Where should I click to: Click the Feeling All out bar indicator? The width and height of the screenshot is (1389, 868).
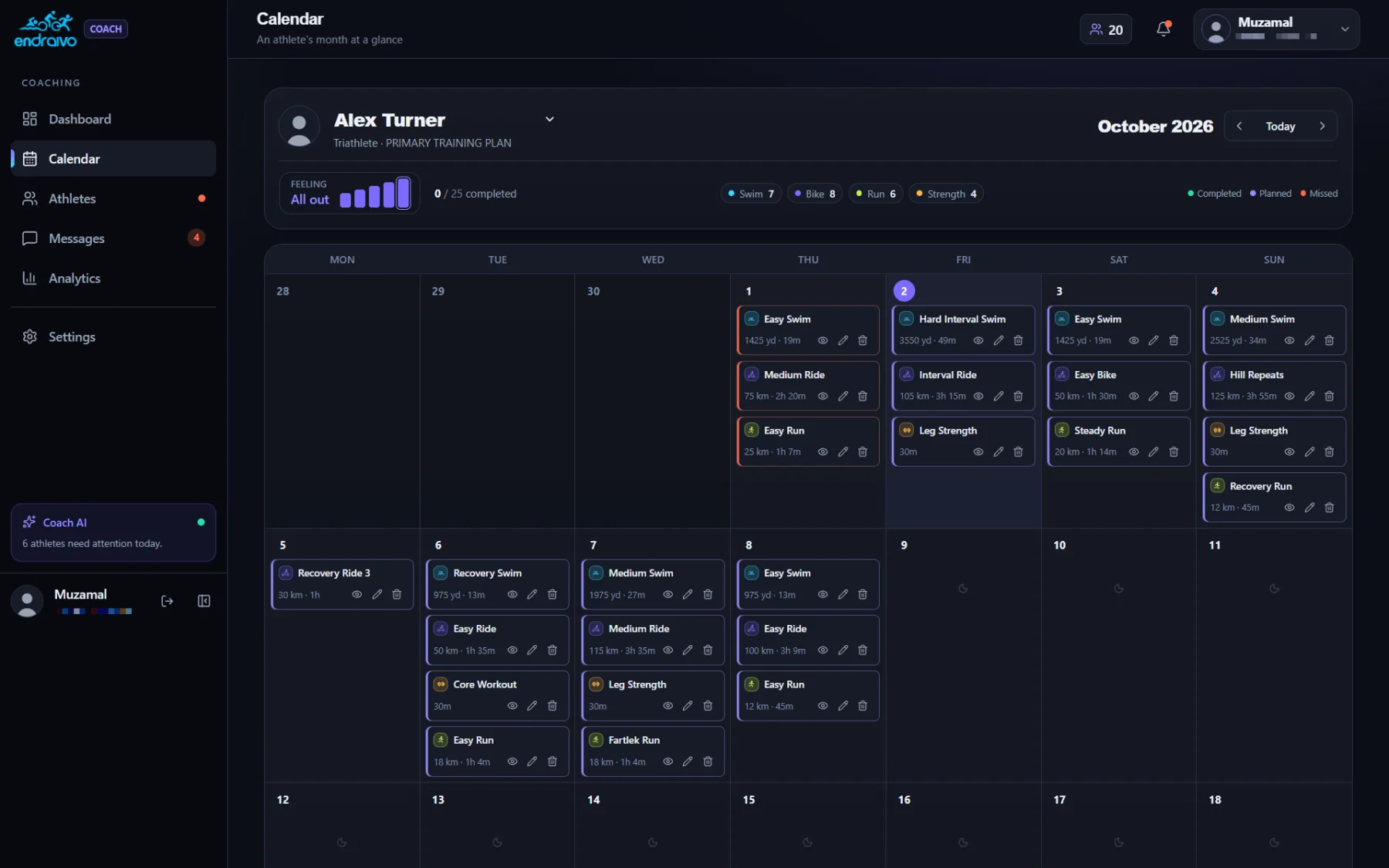pos(350,193)
